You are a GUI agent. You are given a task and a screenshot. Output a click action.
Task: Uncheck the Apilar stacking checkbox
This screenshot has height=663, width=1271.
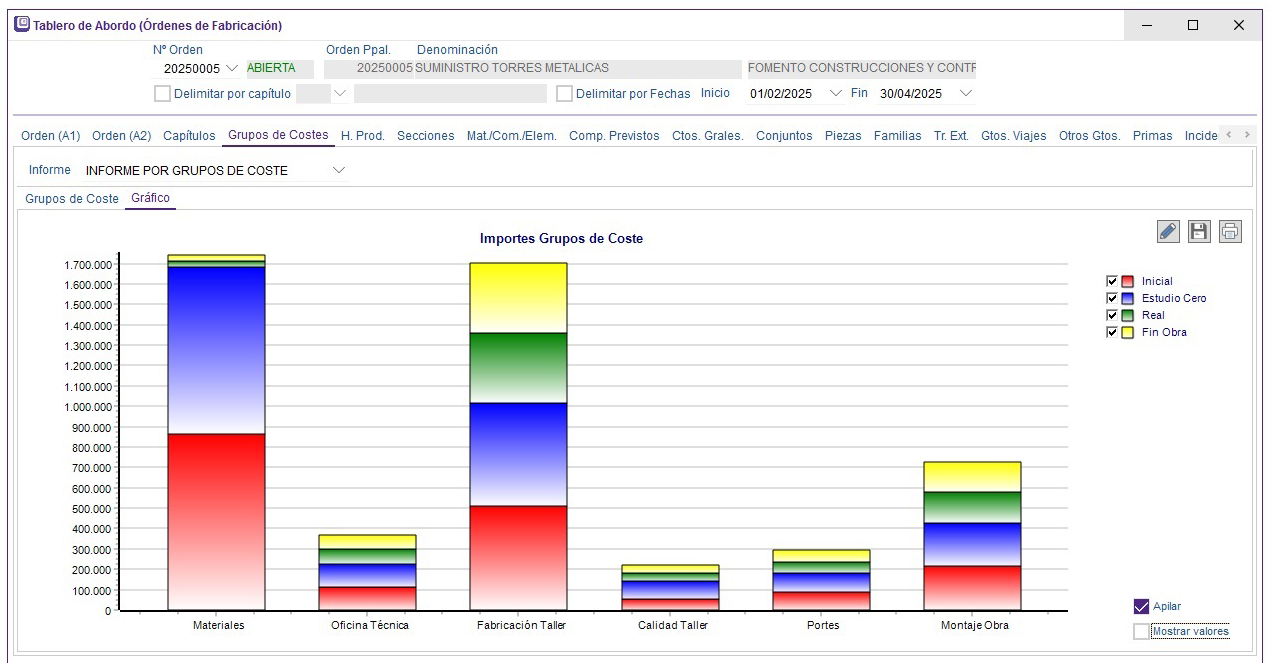(x=1141, y=606)
